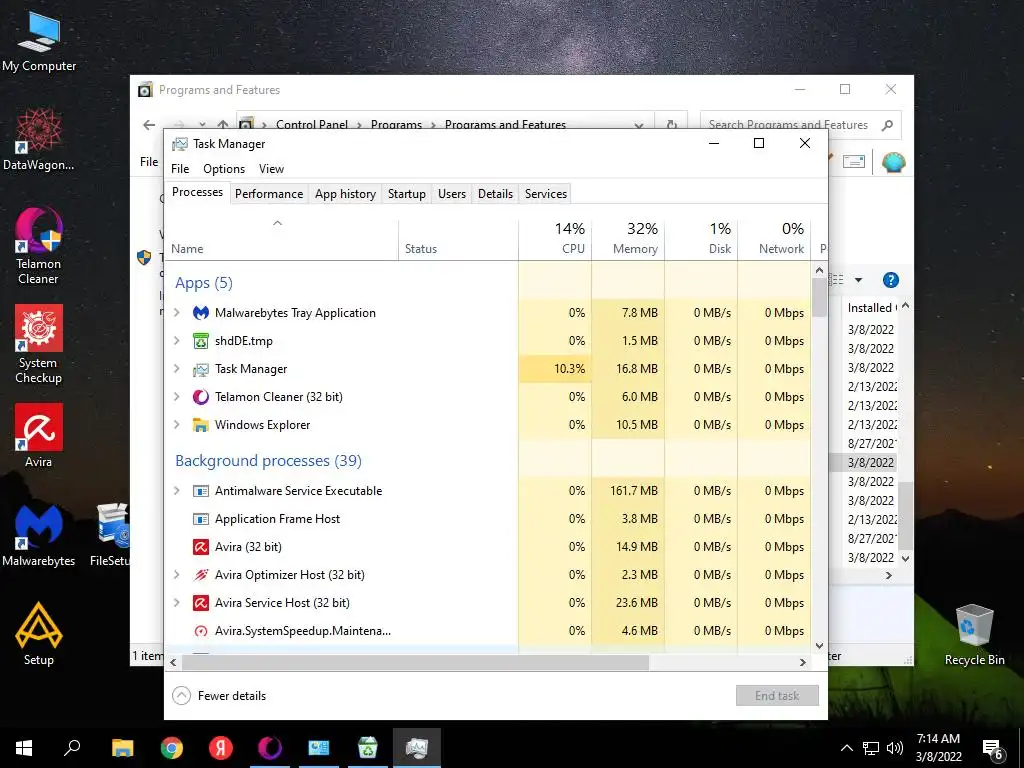Click the green recycle uninstaller taskbar icon
Viewport: 1024px width, 768px height.
click(368, 748)
